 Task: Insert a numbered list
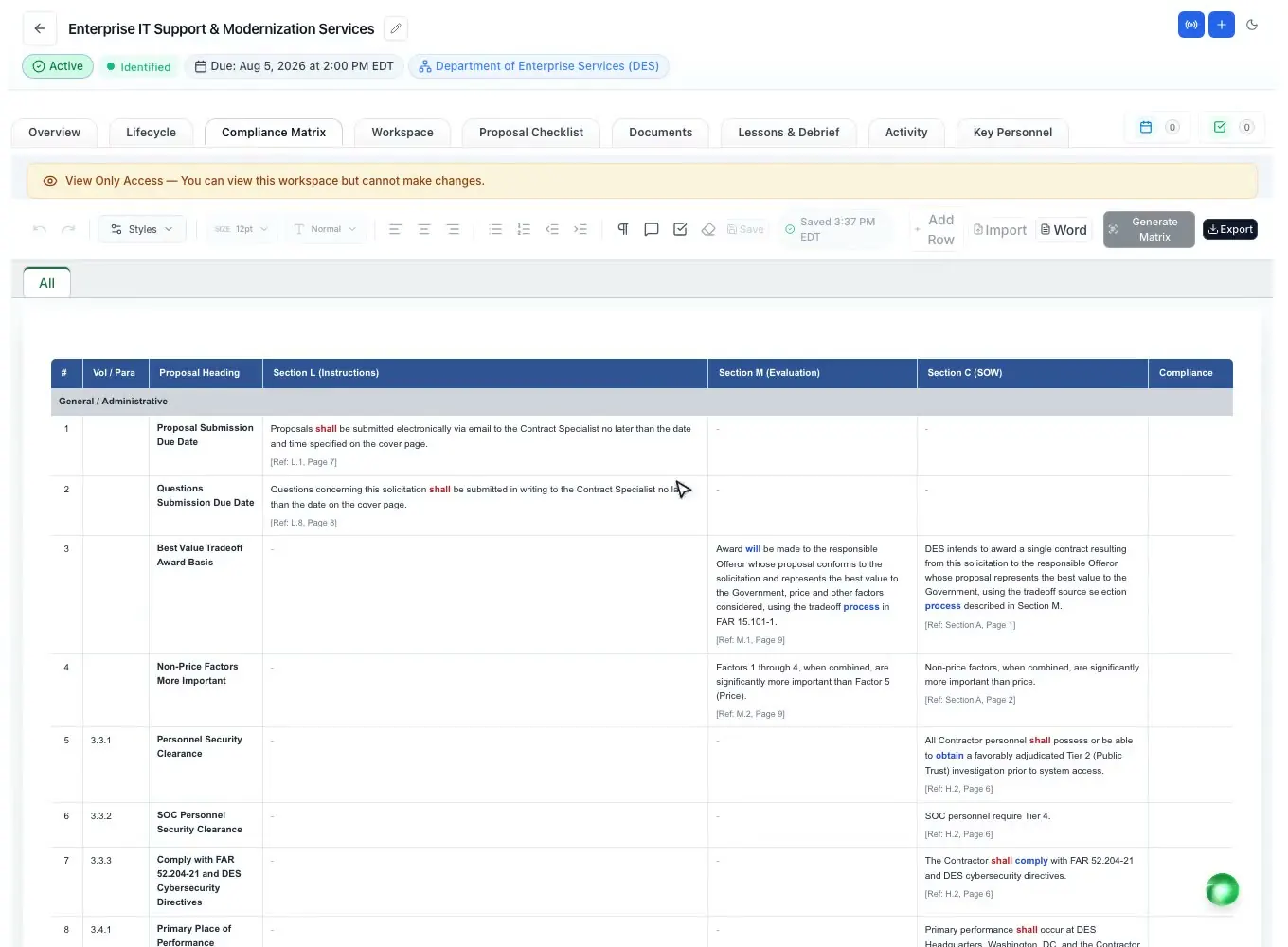pyautogui.click(x=524, y=229)
